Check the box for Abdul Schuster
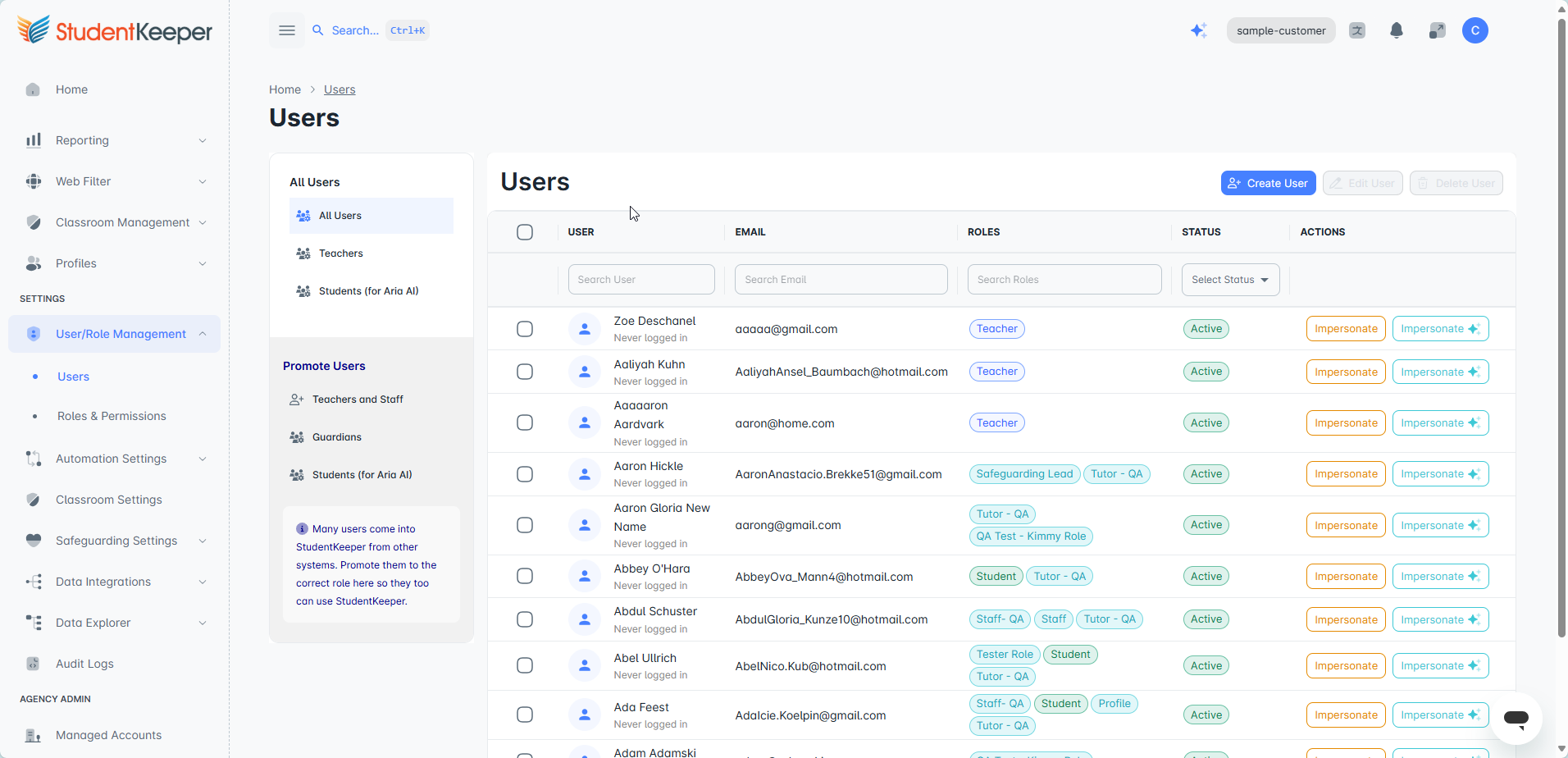 (525, 619)
